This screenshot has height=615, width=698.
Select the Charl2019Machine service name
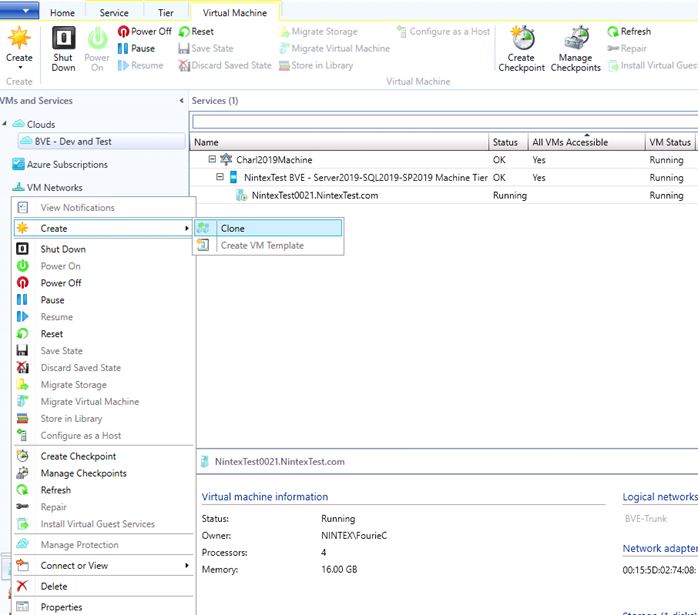(274, 160)
